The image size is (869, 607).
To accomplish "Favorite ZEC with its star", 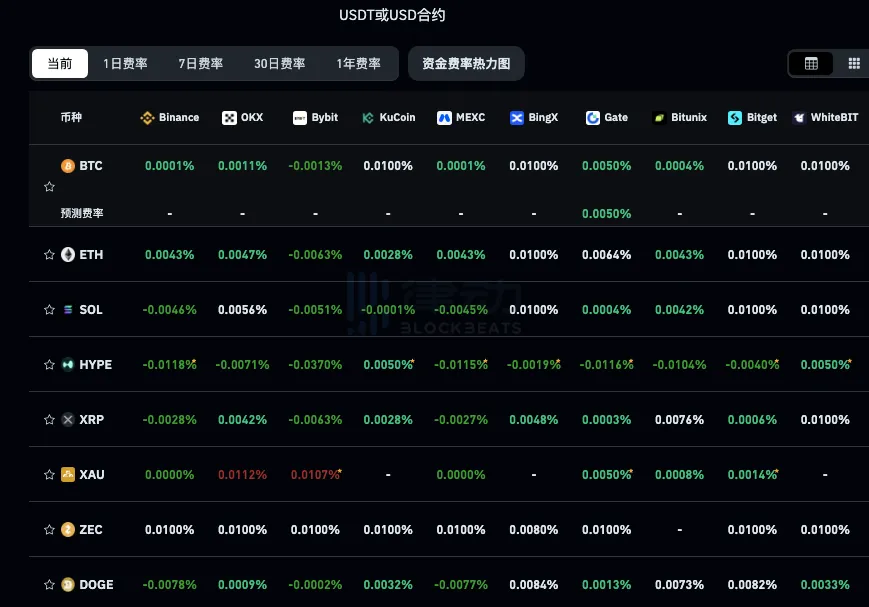I will [49, 529].
